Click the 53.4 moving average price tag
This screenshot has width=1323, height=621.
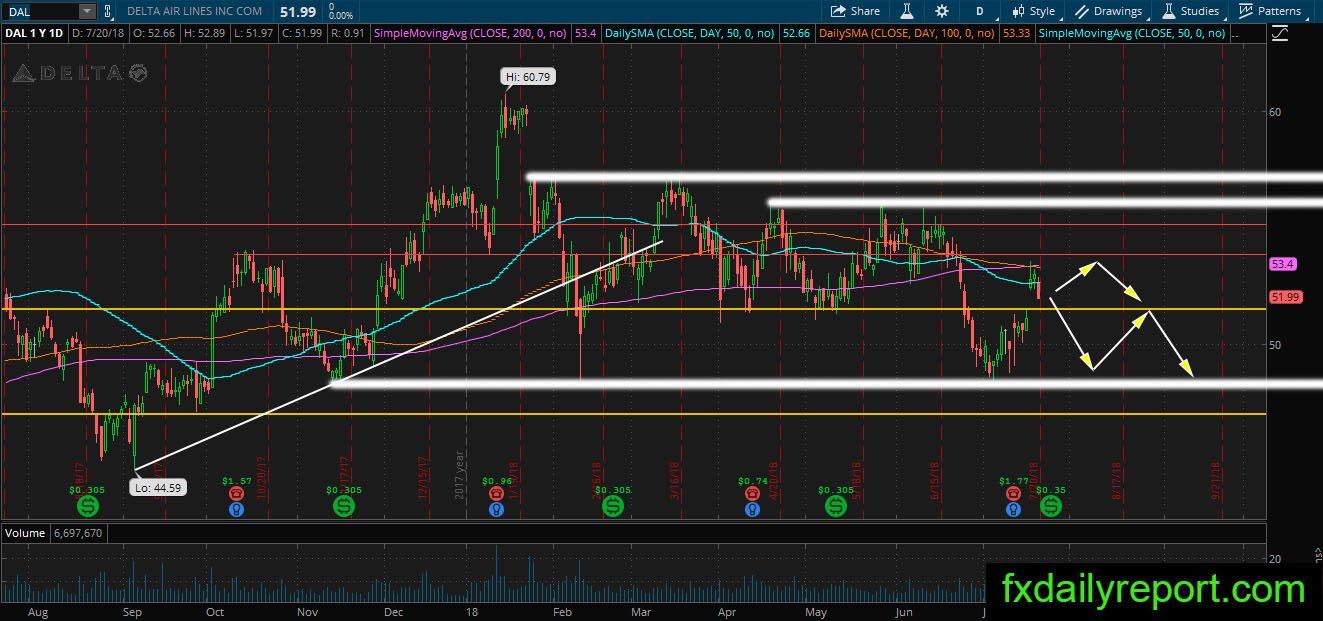coord(1283,264)
